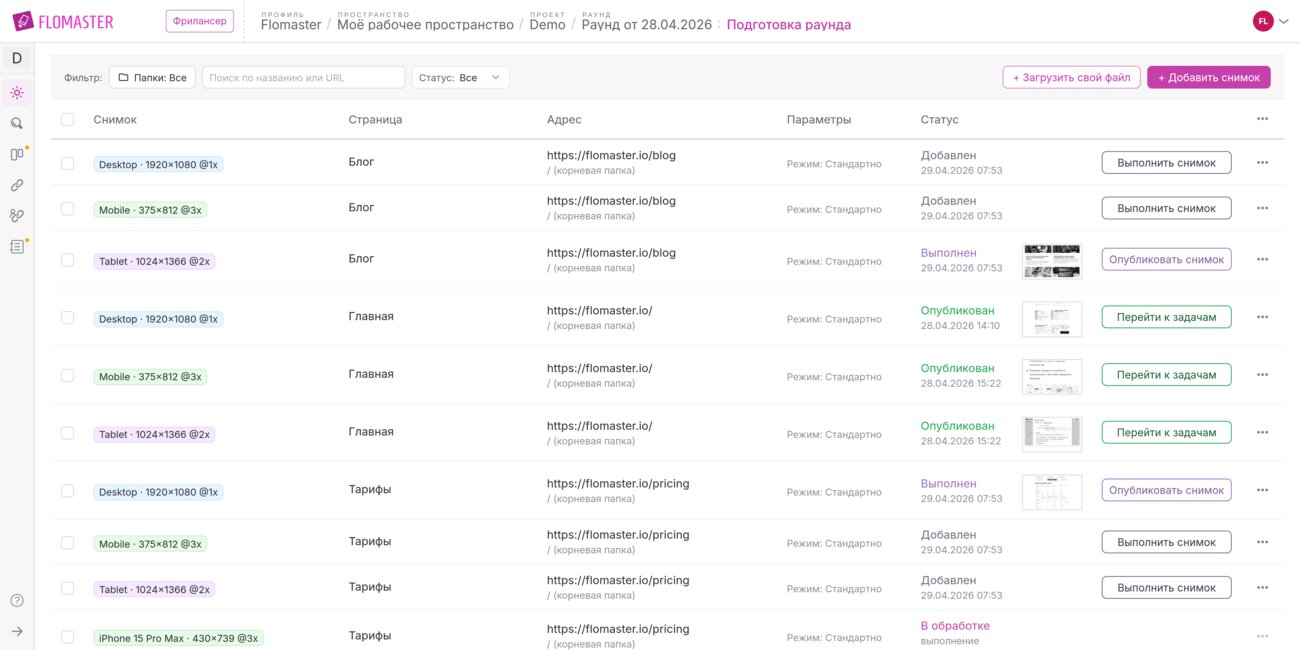
Task: Check the Desktop Блог snapshot row checkbox
Action: point(67,163)
